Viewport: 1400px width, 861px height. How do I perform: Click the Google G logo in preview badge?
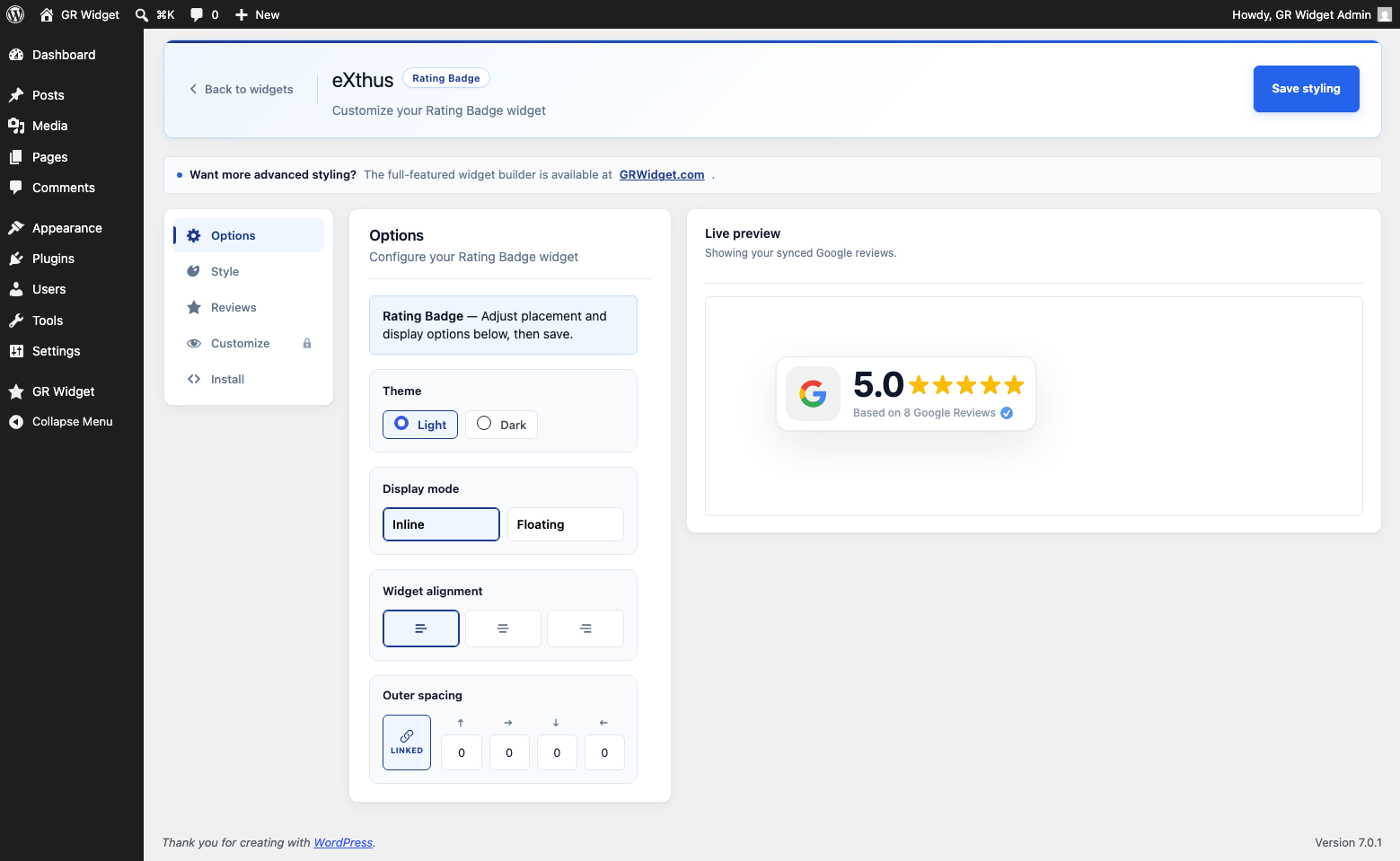coord(813,393)
